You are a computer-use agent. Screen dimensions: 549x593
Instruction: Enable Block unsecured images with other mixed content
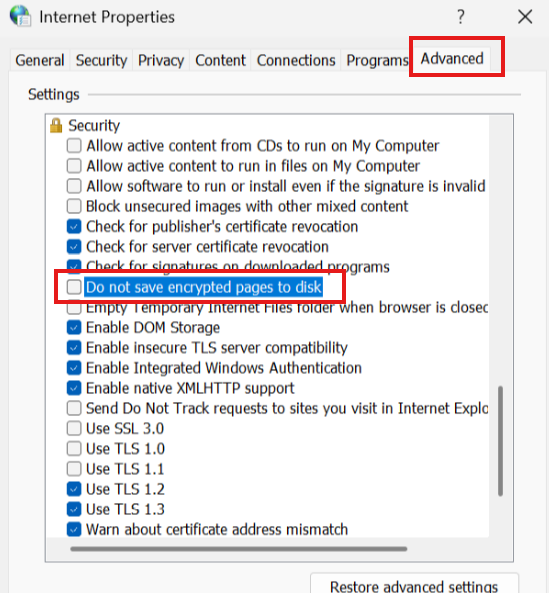(x=74, y=206)
